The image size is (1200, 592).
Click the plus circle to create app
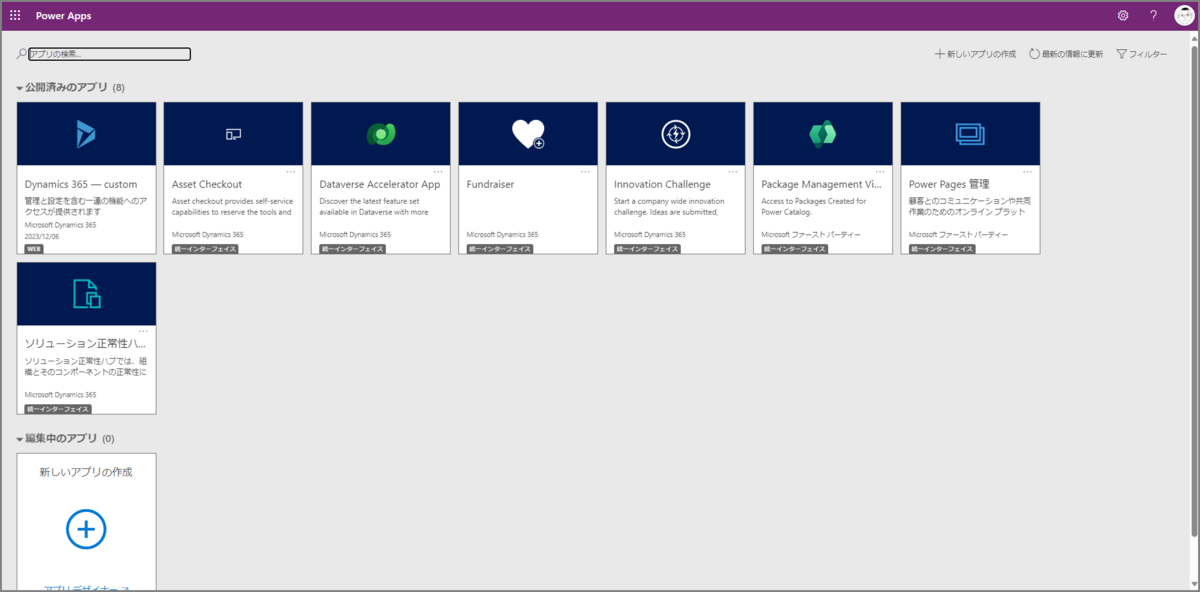(x=86, y=528)
